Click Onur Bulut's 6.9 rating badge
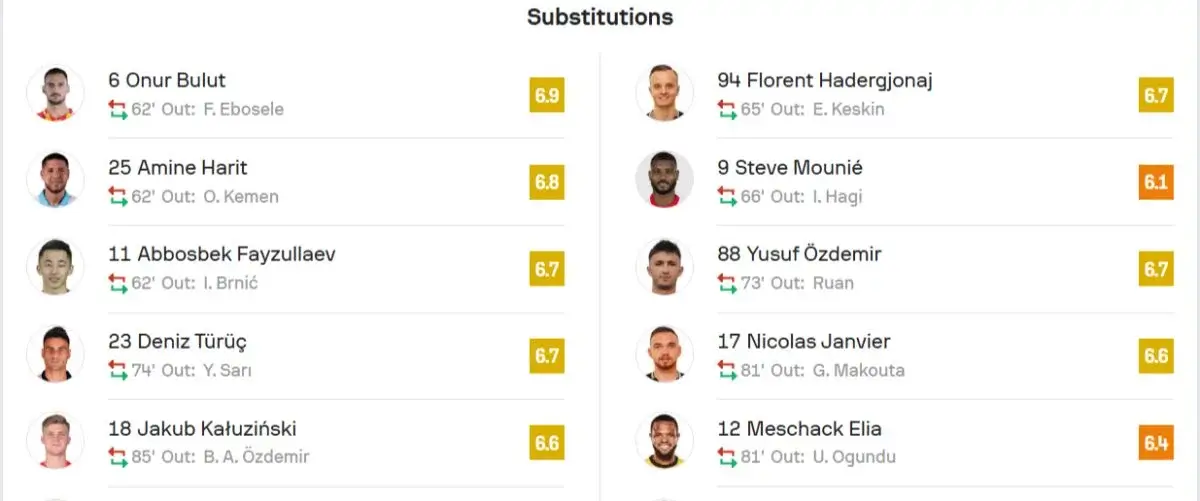The height and width of the screenshot is (501, 1200). click(547, 96)
